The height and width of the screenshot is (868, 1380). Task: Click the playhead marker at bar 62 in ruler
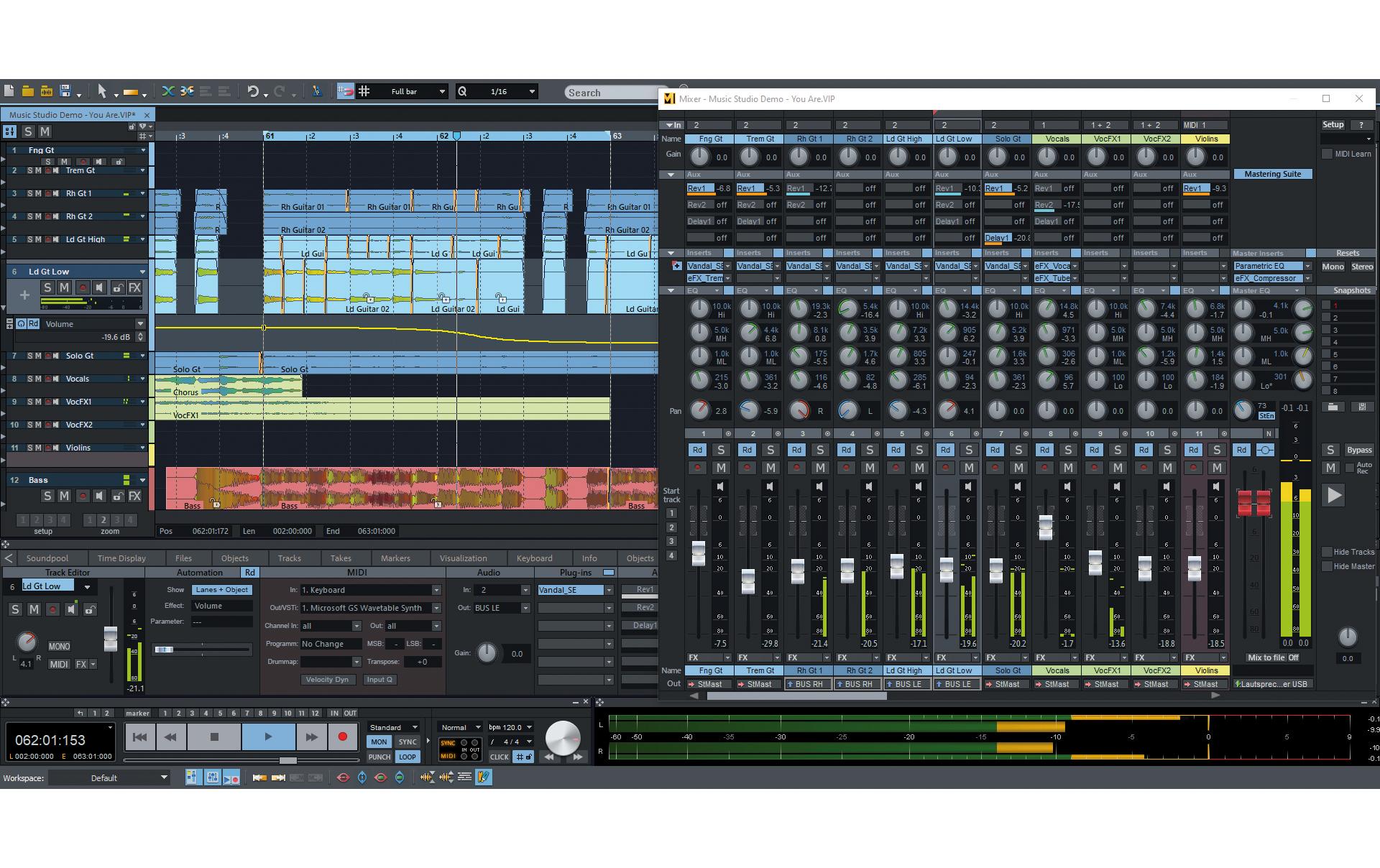[x=456, y=136]
